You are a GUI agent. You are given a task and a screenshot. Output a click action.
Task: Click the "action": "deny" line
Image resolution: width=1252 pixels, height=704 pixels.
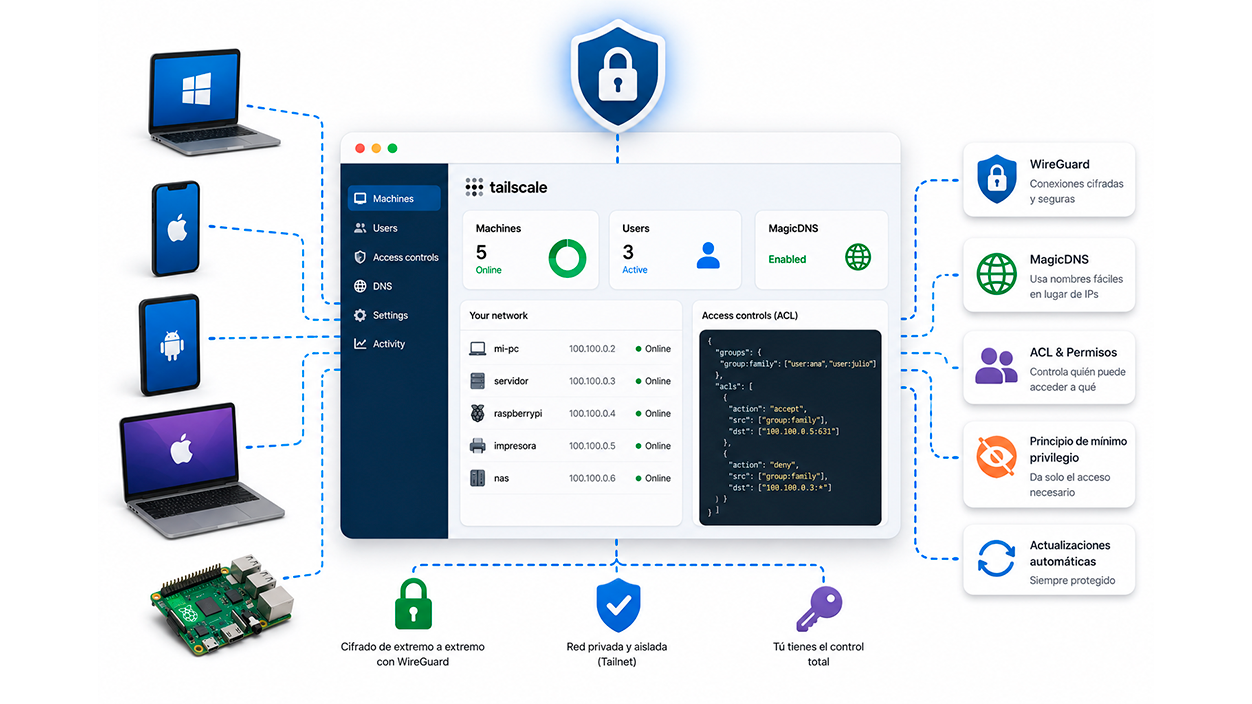tap(763, 465)
